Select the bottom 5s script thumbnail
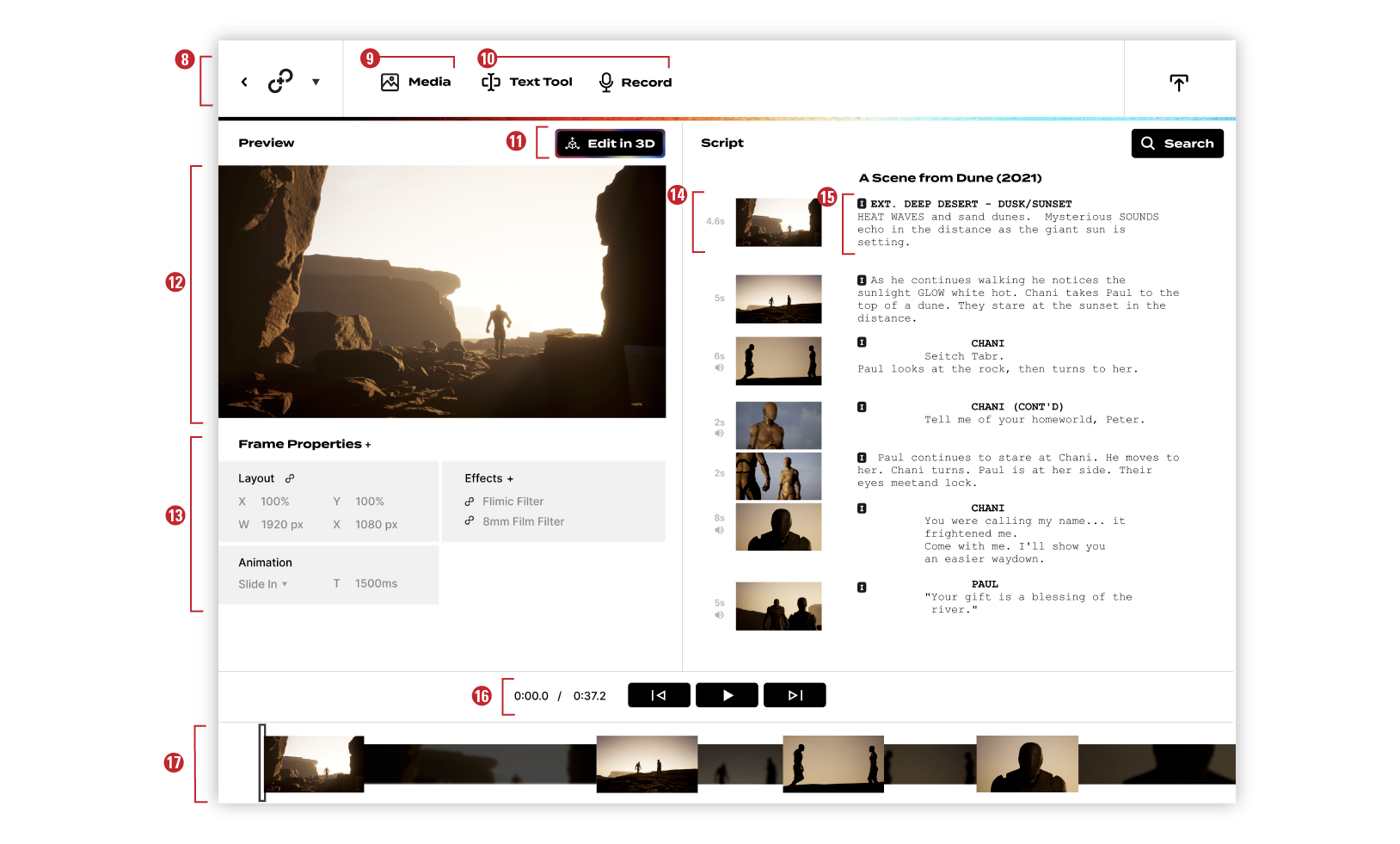The width and height of the screenshot is (1400, 844). 778,607
